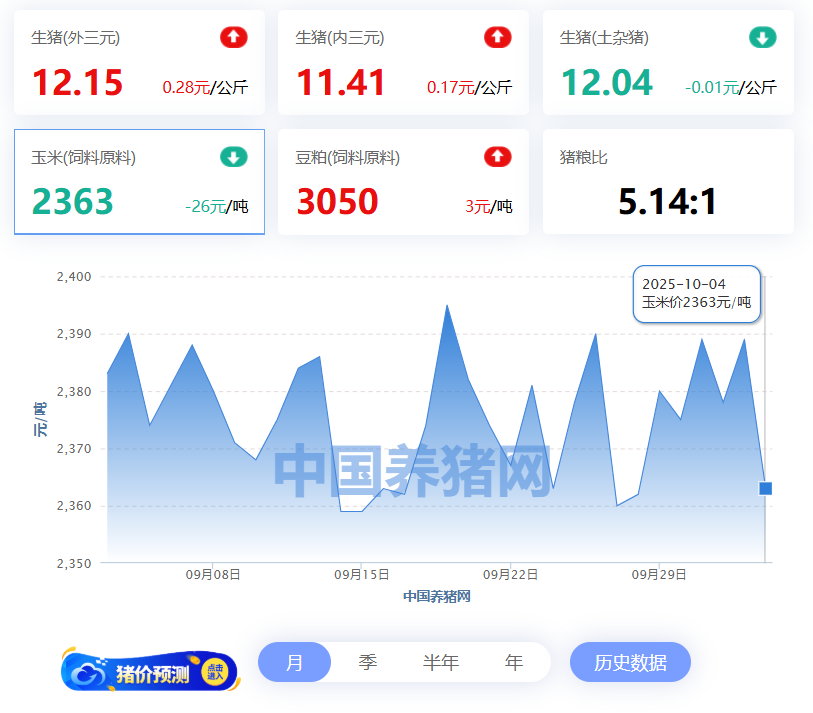Click the 中国养猪网 label below the chart
Screen dimensions: 813x713
[437, 596]
